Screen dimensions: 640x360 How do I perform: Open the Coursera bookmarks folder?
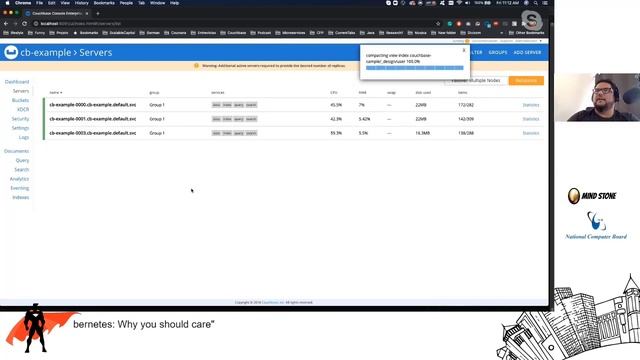(x=175, y=33)
